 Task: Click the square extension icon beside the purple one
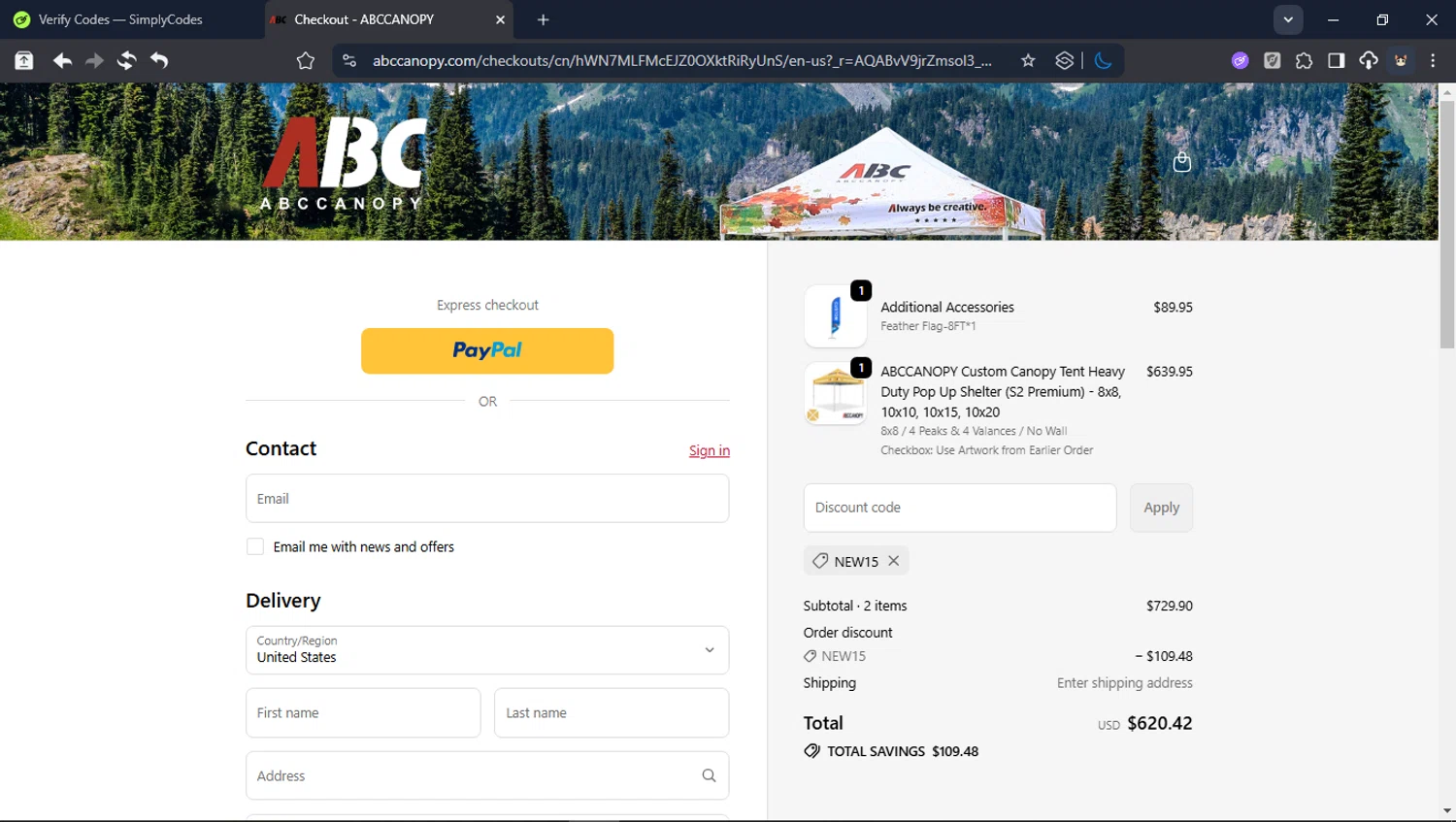coord(1272,60)
